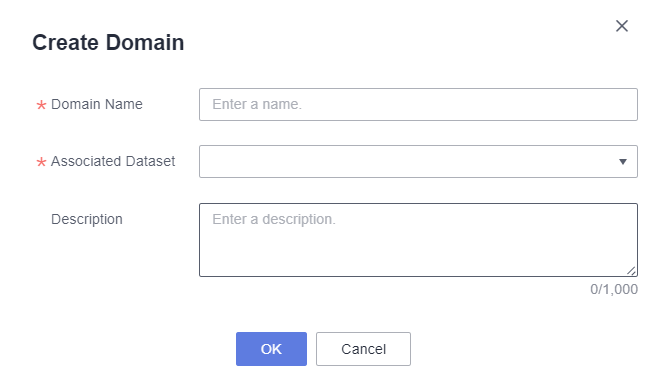Expand the dataset list via empty select box
This screenshot has width=649, height=383.
coord(408,161)
